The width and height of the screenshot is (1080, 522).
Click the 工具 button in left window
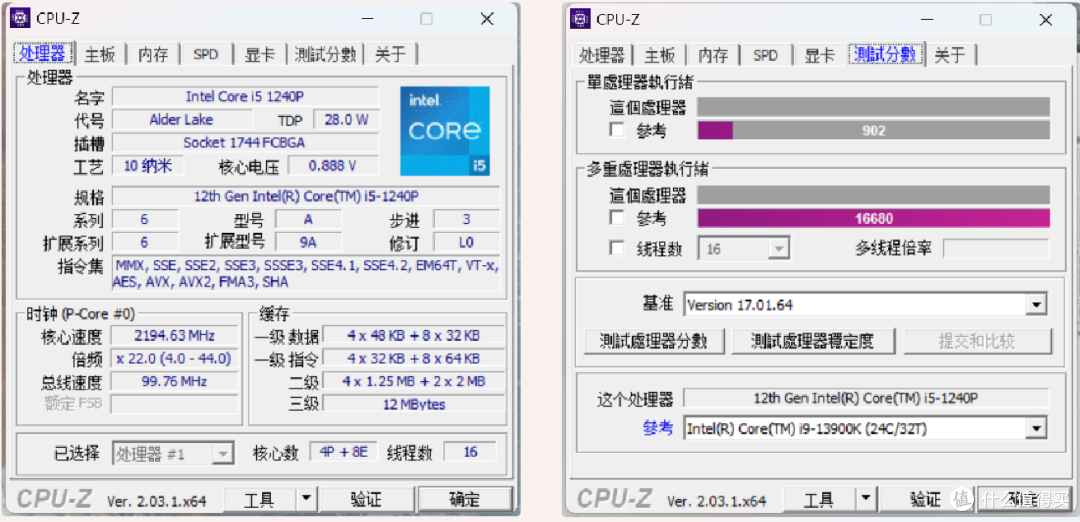point(260,499)
